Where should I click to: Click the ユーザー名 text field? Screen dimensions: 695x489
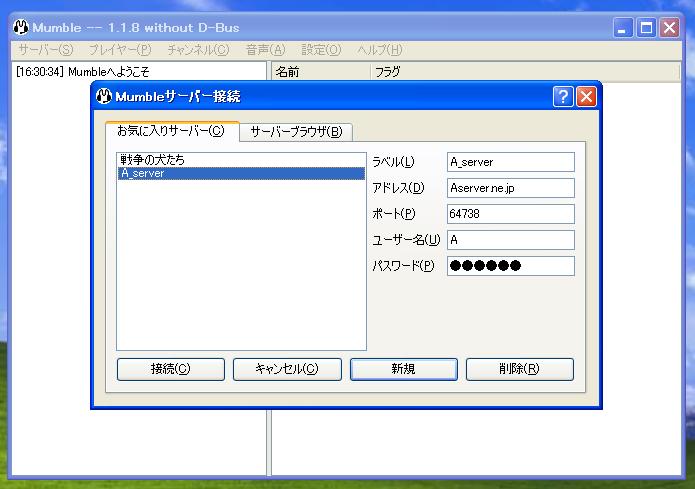[x=510, y=240]
